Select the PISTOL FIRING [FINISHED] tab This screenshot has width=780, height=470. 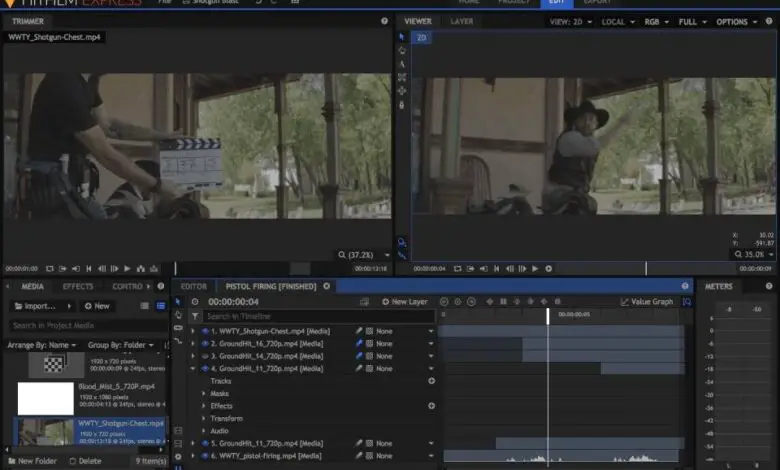[271, 286]
